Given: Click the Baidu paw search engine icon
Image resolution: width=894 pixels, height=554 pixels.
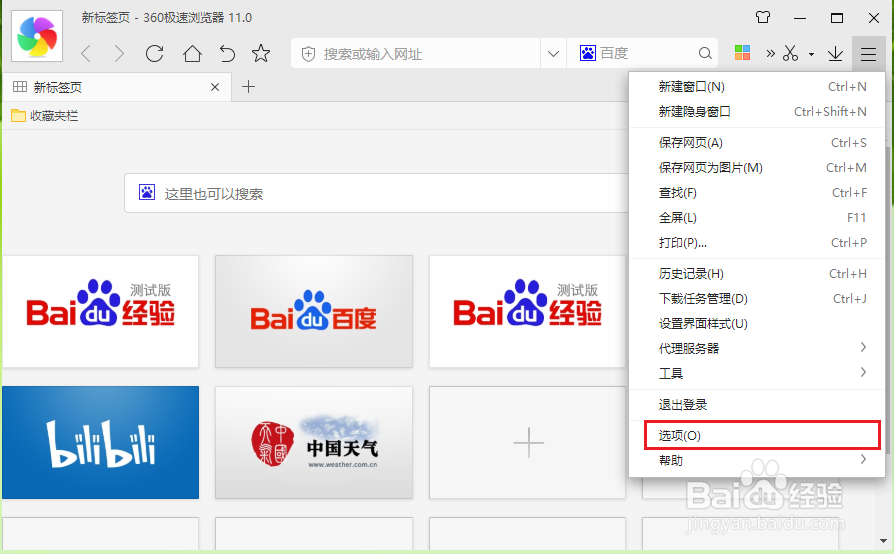Looking at the screenshot, I should [587, 53].
